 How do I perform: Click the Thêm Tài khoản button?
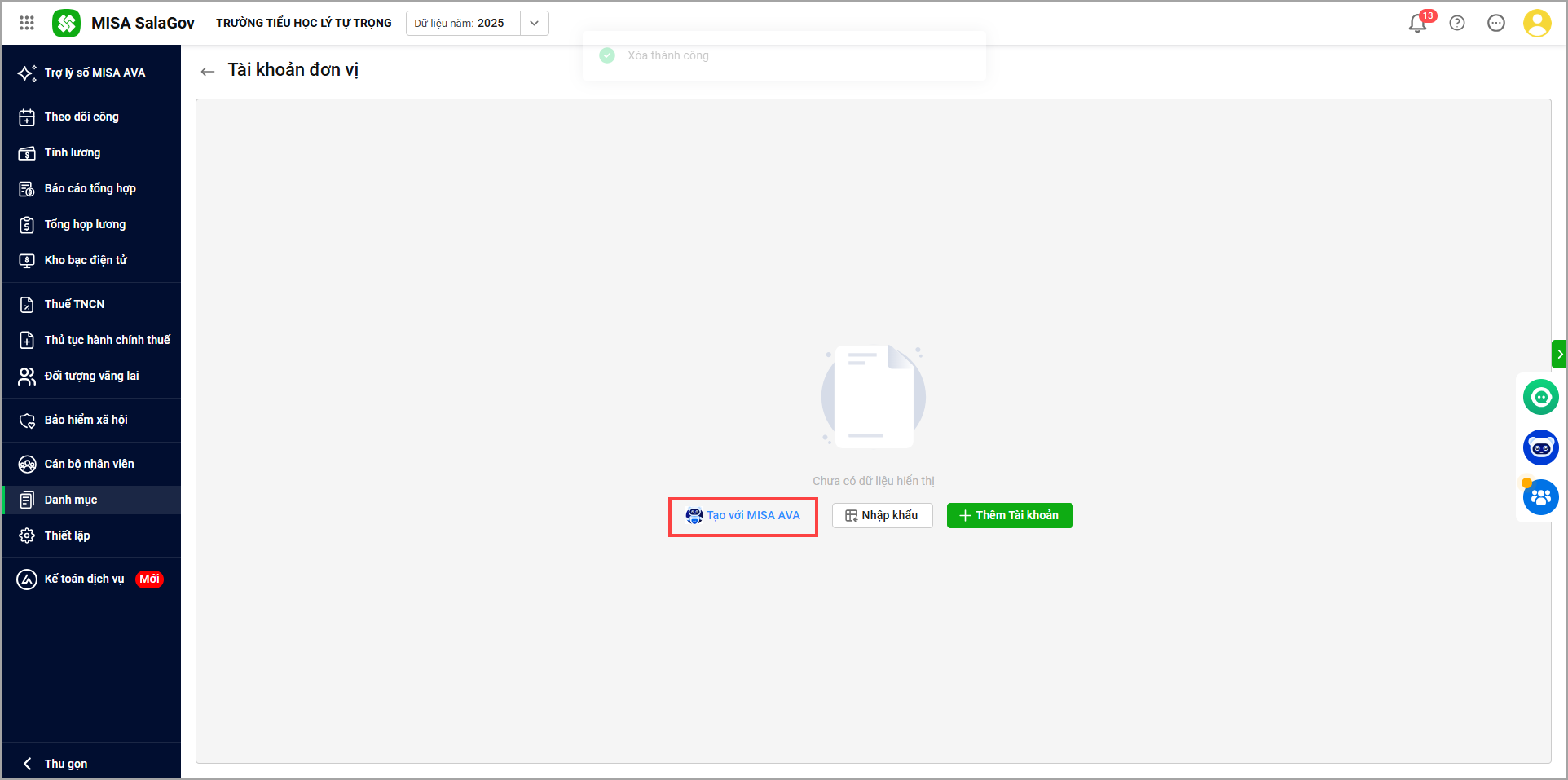1009,515
